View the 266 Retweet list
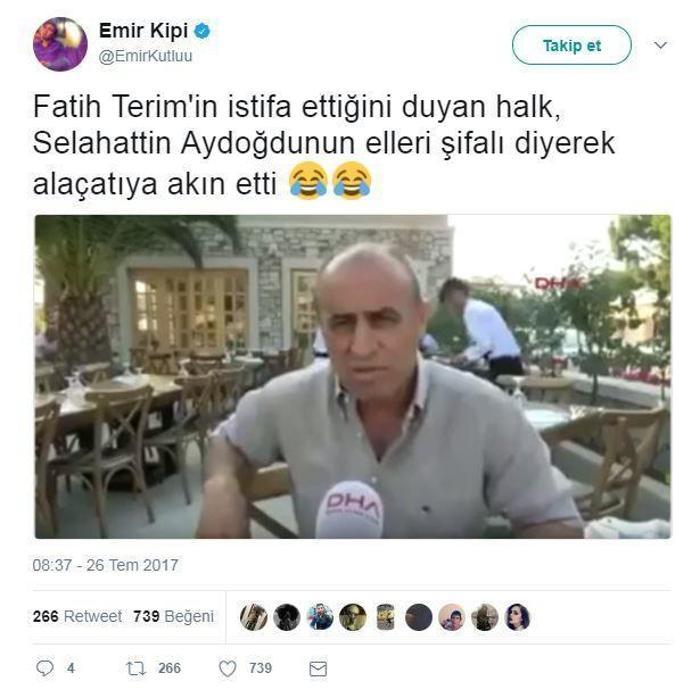The image size is (700, 698). (77, 616)
